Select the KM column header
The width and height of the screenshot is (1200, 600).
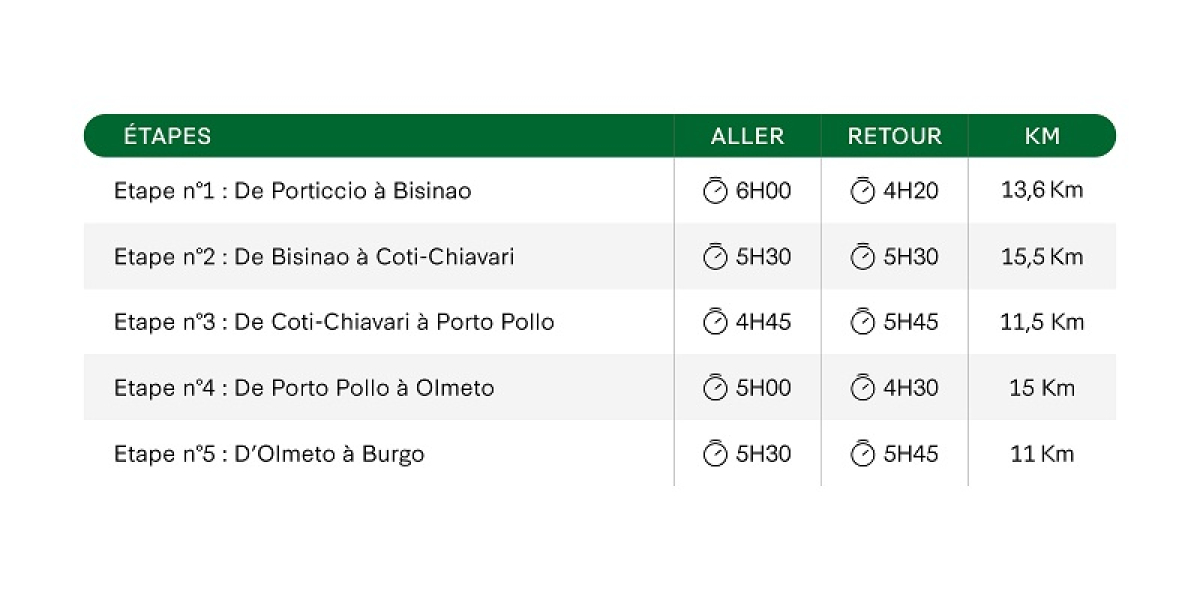click(x=1042, y=136)
